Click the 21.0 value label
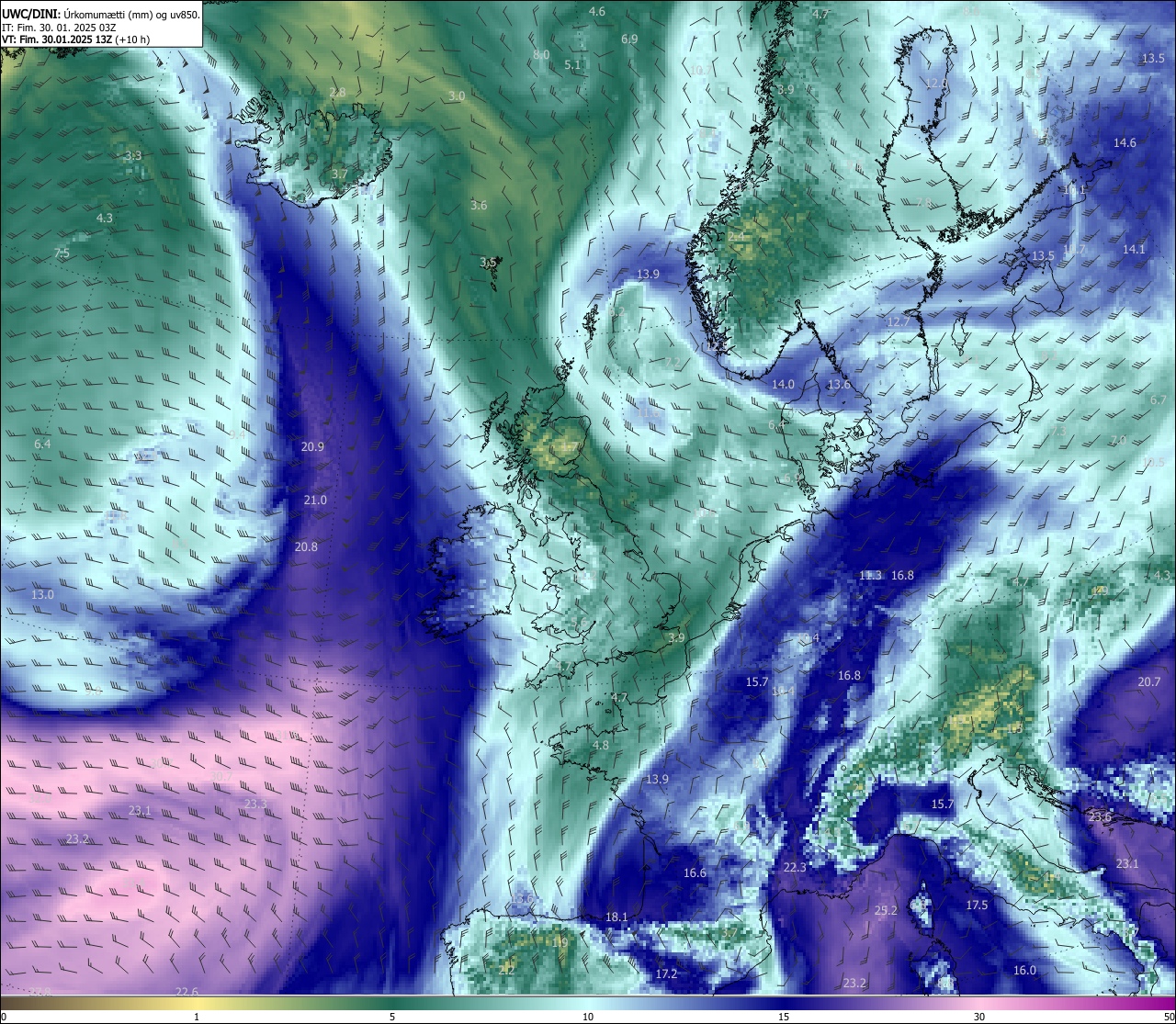Viewport: 1176px width, 1024px height. pos(315,501)
